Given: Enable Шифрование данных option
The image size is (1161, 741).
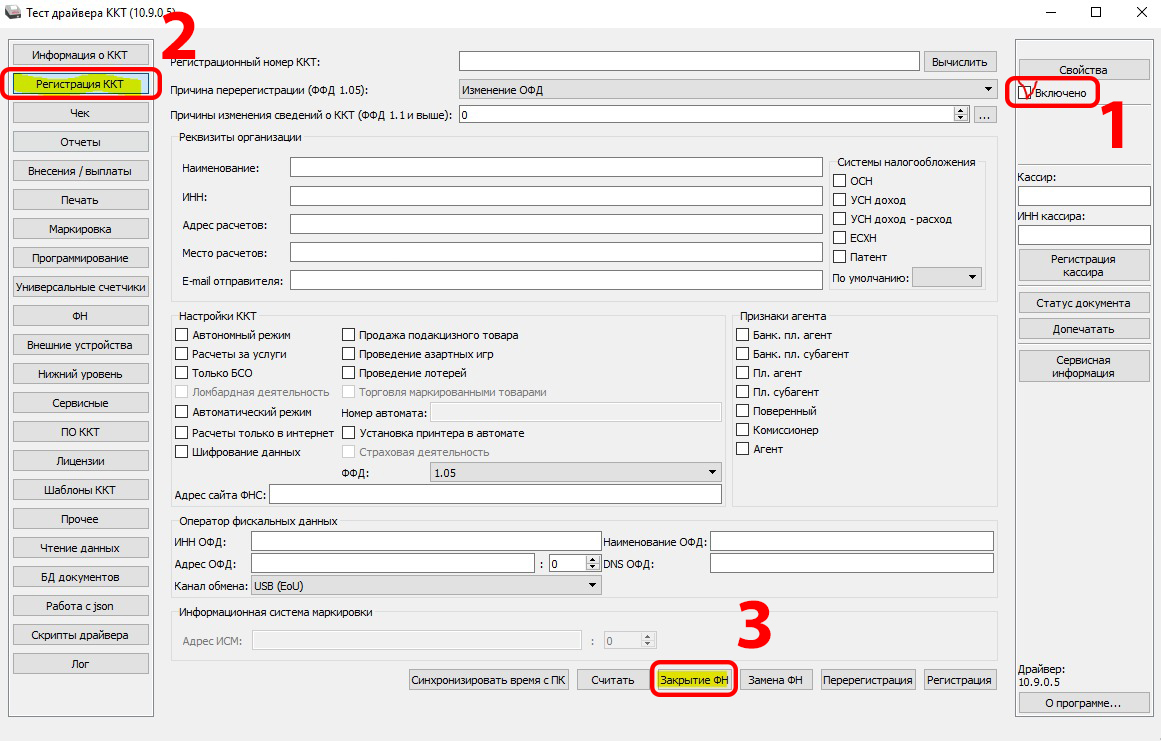Looking at the screenshot, I should click(x=182, y=451).
